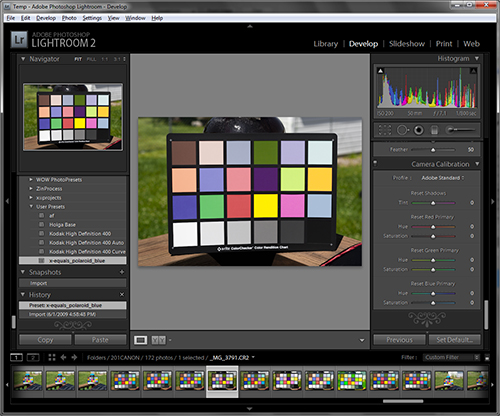Open the View menu
The image size is (500, 416).
113,18
